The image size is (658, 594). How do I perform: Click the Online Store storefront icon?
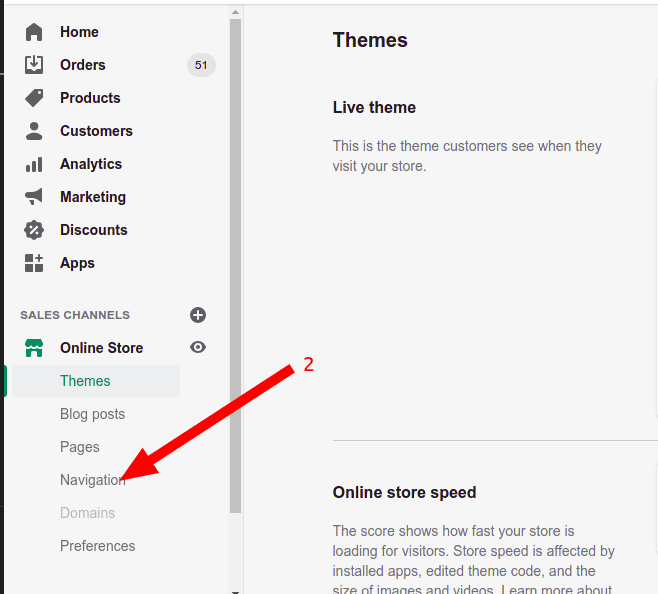pyautogui.click(x=34, y=348)
